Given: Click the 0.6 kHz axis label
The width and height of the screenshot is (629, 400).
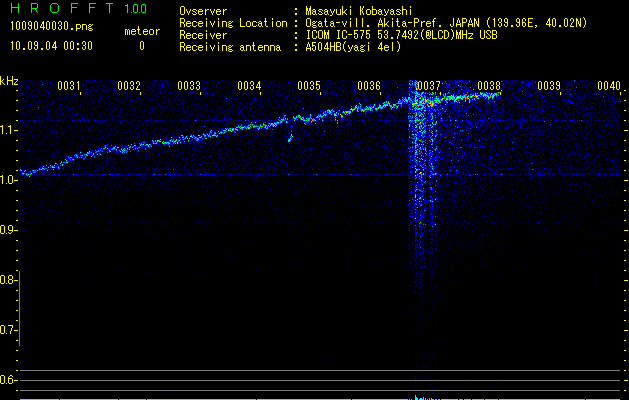Looking at the screenshot, I should (x=8, y=380).
